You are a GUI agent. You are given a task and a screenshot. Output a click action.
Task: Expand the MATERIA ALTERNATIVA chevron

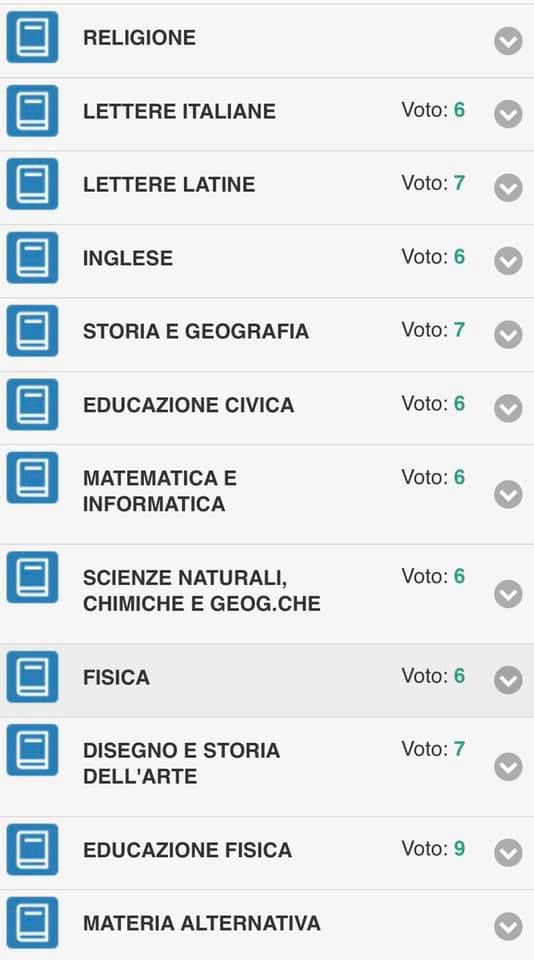508,926
